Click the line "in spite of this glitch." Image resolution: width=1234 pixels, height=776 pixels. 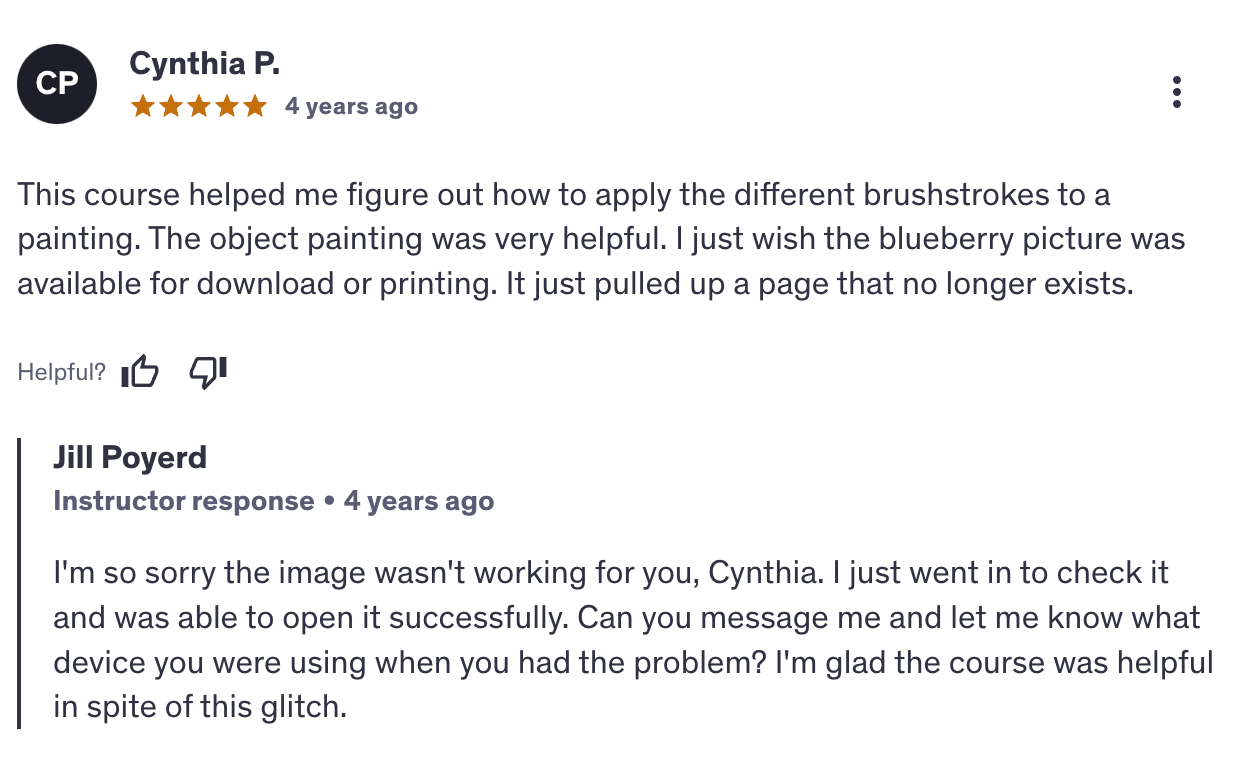pos(199,708)
